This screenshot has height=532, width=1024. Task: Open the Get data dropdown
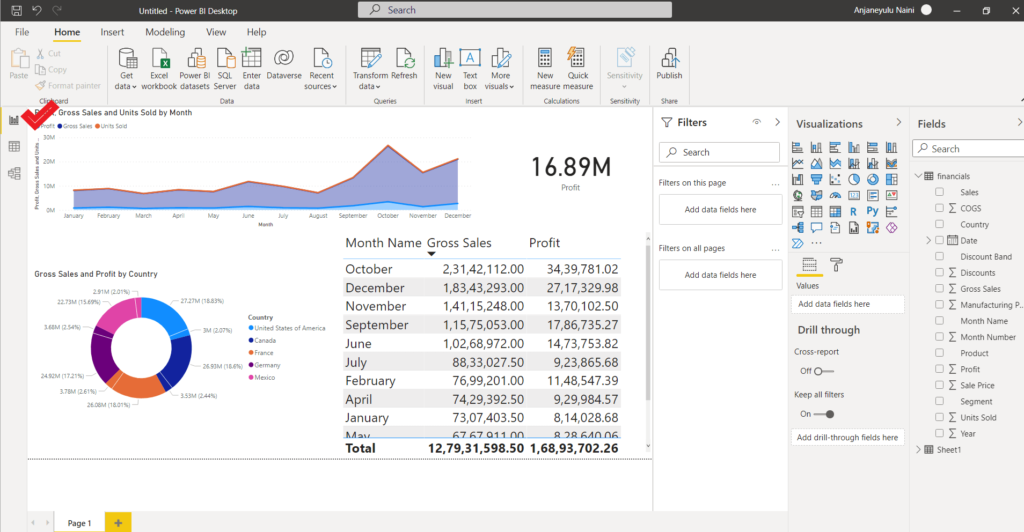click(126, 69)
